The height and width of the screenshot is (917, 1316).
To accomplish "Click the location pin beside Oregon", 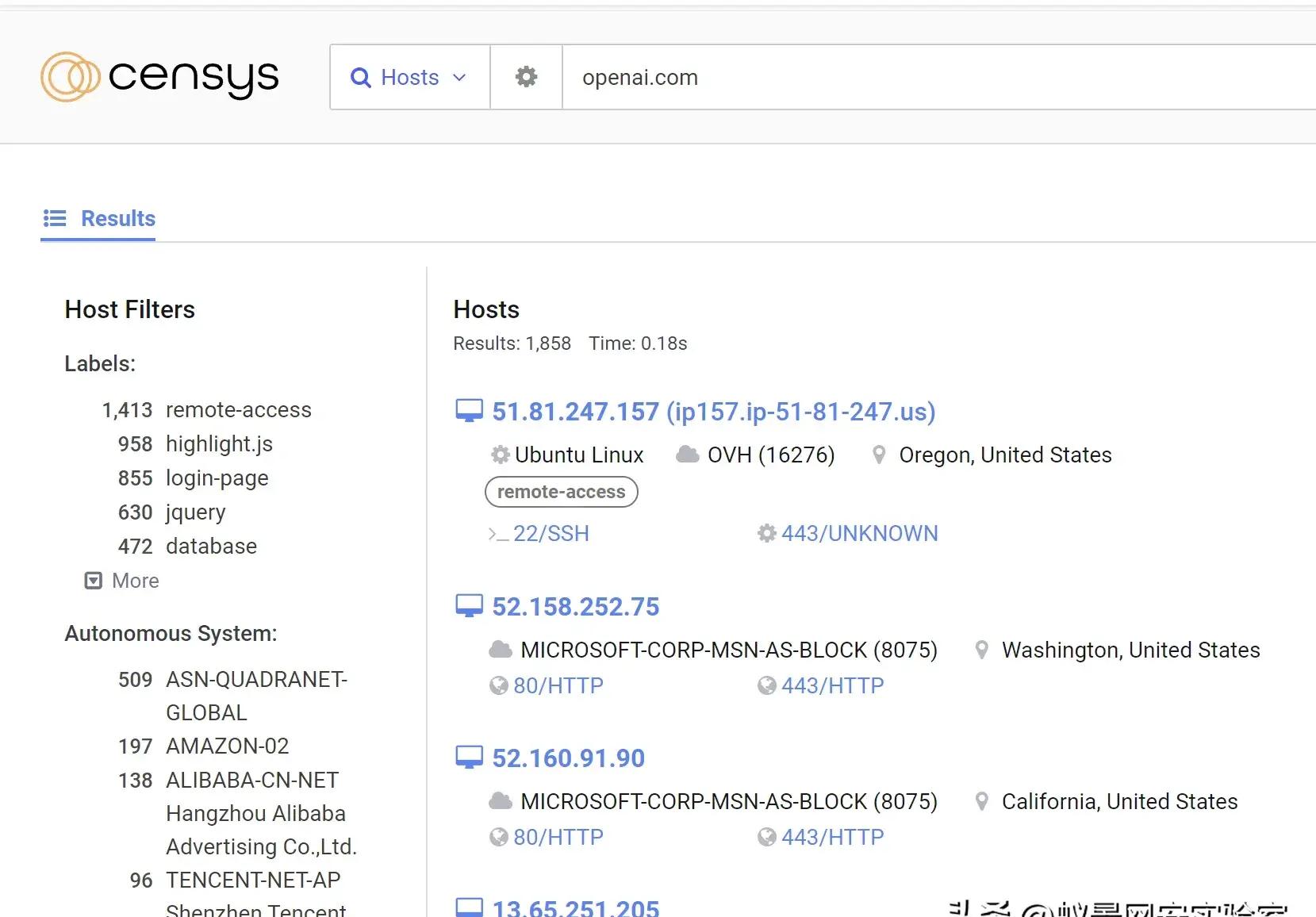I will pos(879,455).
